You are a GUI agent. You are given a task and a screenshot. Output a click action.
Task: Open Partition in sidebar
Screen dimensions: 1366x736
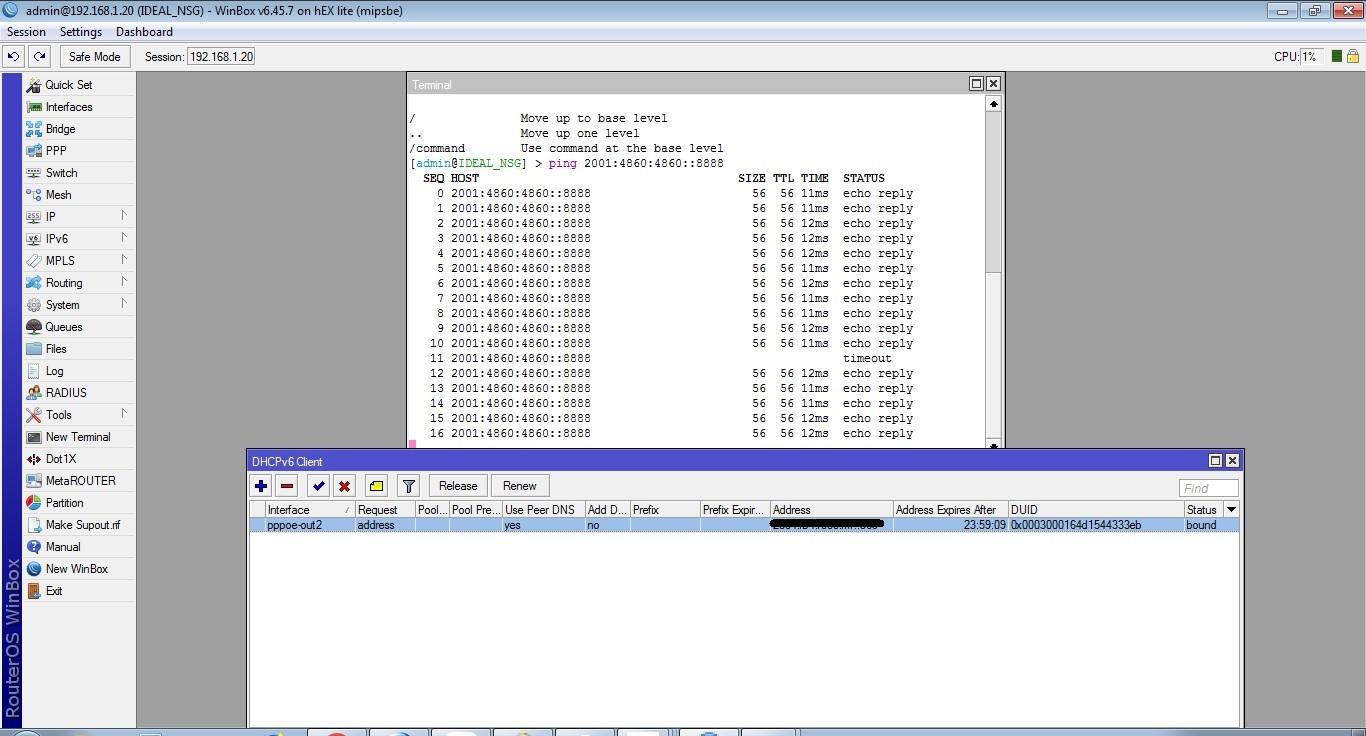pyautogui.click(x=64, y=503)
